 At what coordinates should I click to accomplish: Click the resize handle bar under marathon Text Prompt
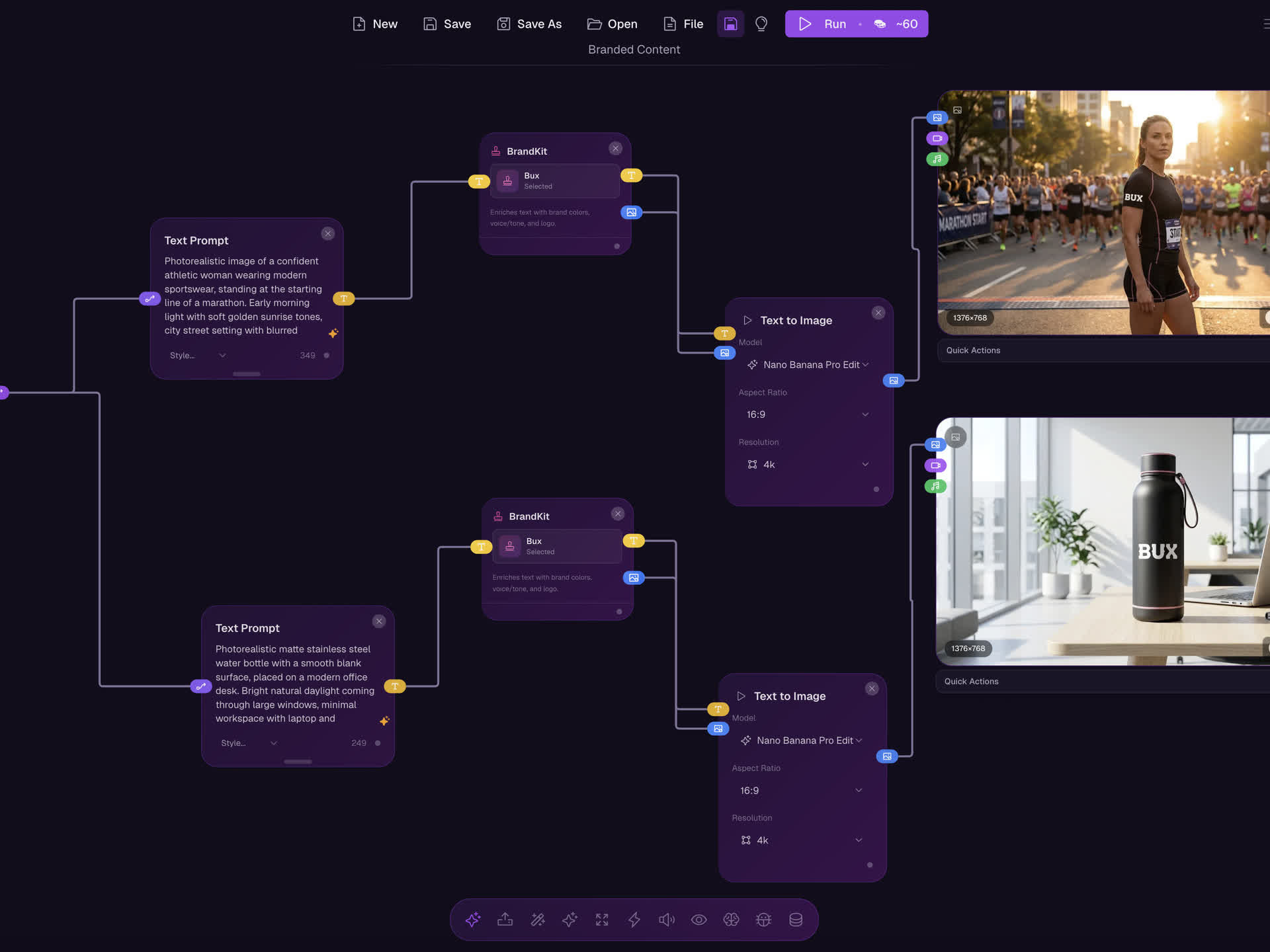pyautogui.click(x=246, y=374)
